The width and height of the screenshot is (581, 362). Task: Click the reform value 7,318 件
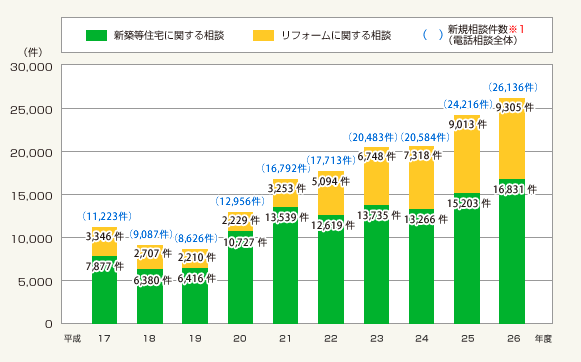pyautogui.click(x=422, y=155)
